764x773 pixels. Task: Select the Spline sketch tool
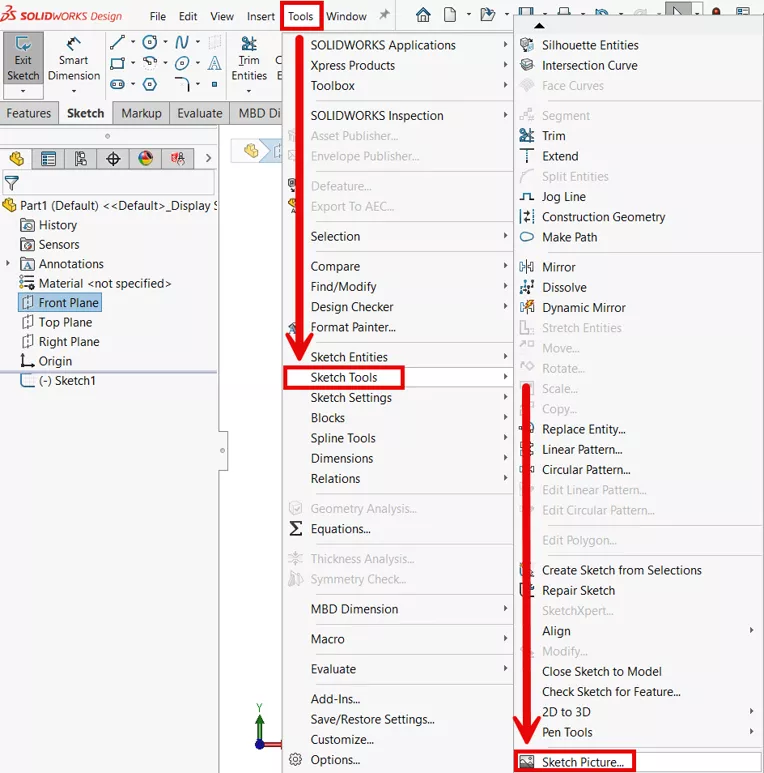pos(182,42)
